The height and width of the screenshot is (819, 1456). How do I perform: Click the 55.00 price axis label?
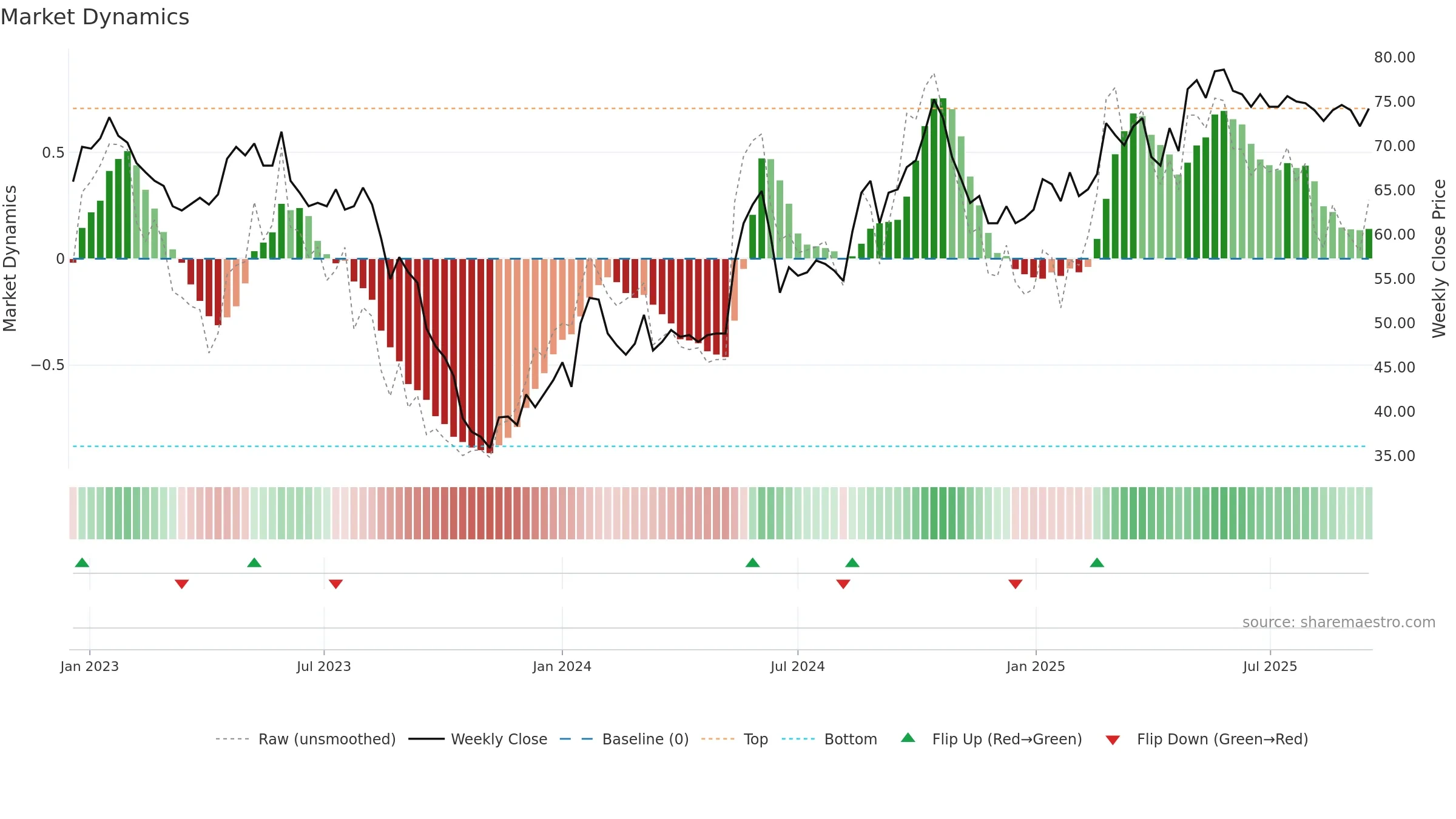click(x=1395, y=279)
